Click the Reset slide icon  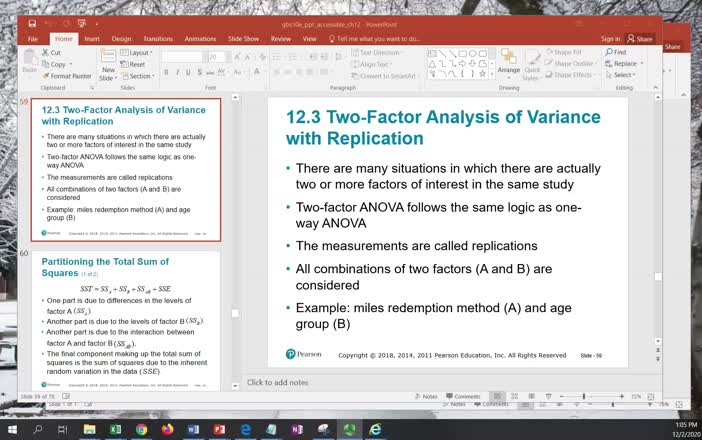[133, 64]
